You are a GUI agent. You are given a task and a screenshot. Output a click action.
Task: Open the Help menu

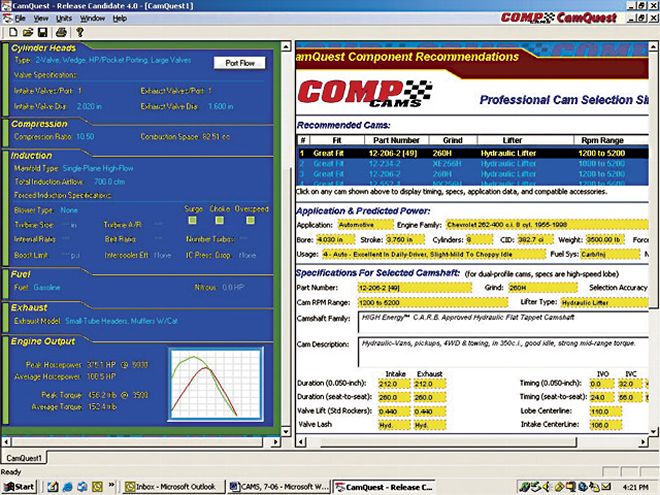point(120,19)
